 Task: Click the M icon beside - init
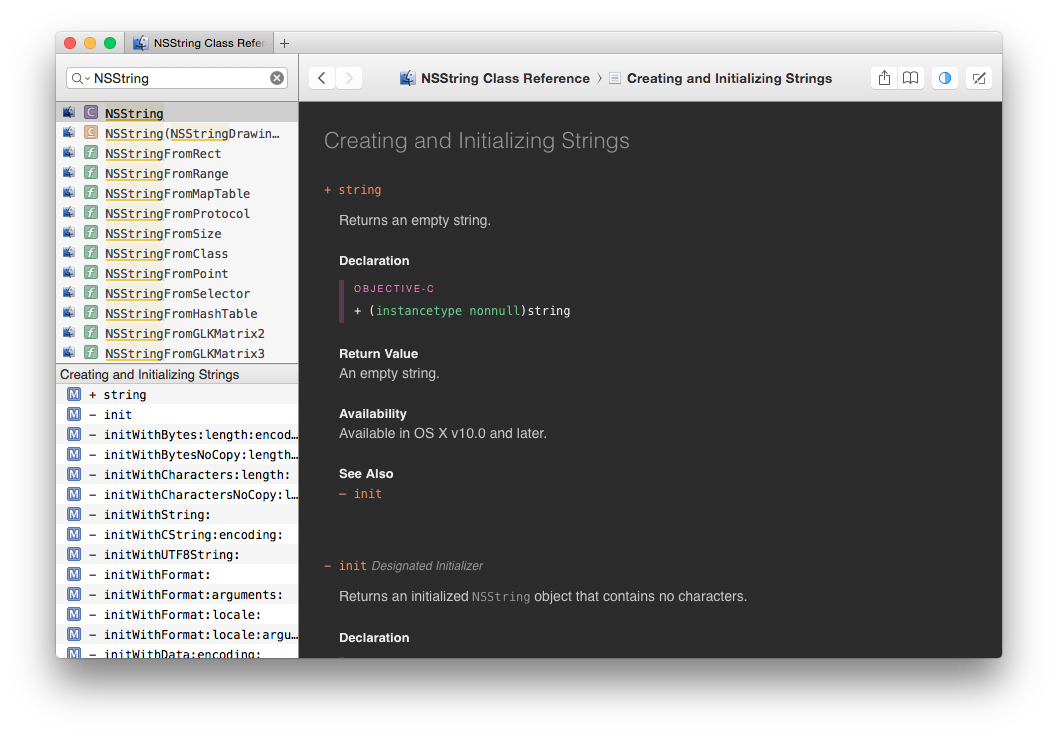tap(74, 414)
